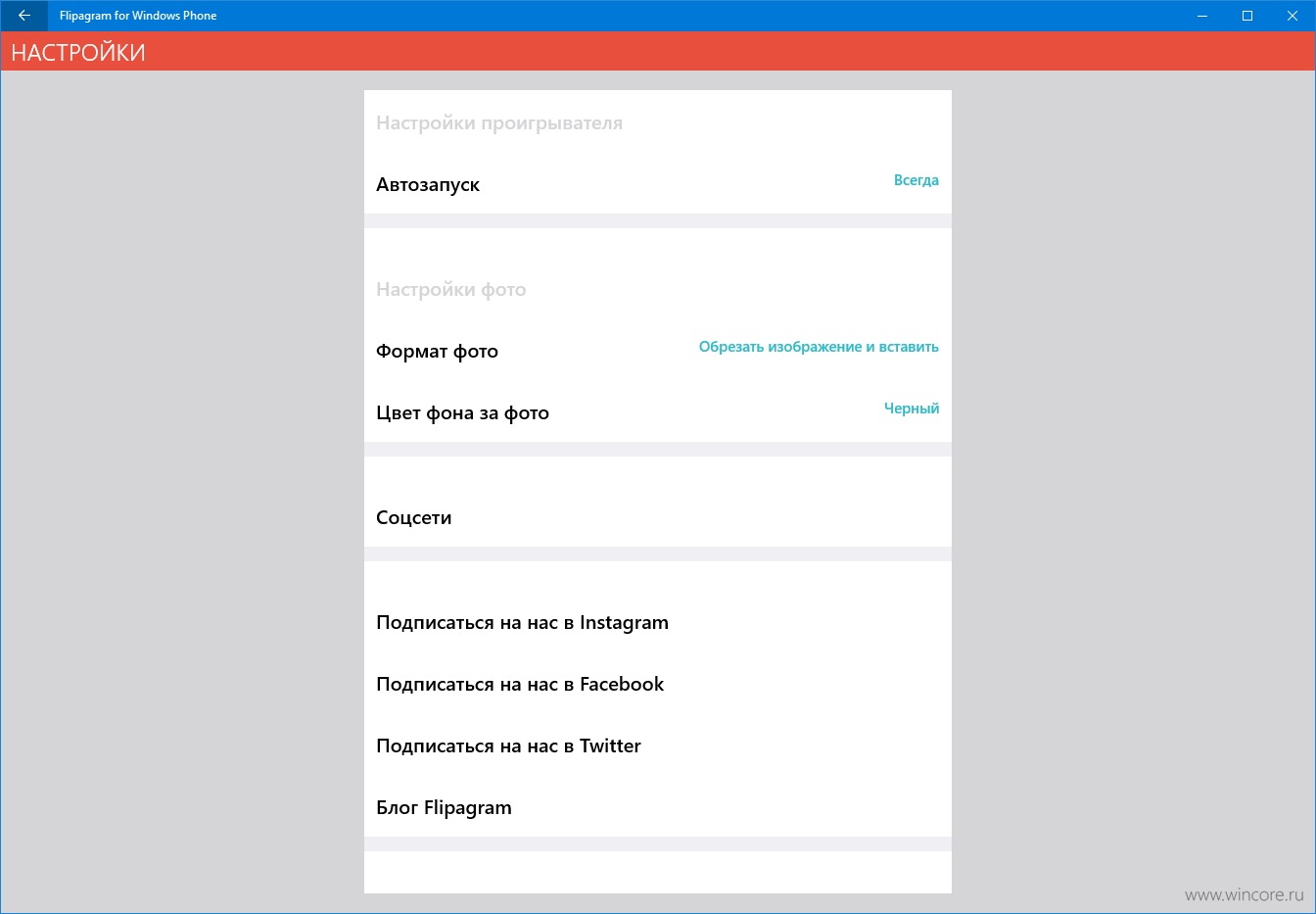
Task: Follow Подписаться на нас в Twitter
Action: tap(508, 746)
